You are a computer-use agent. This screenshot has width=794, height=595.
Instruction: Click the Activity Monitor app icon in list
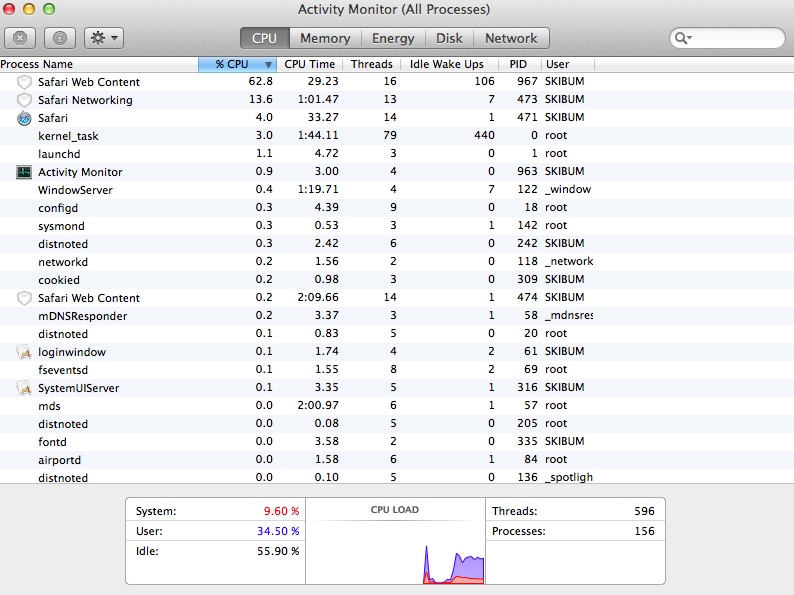click(x=24, y=172)
